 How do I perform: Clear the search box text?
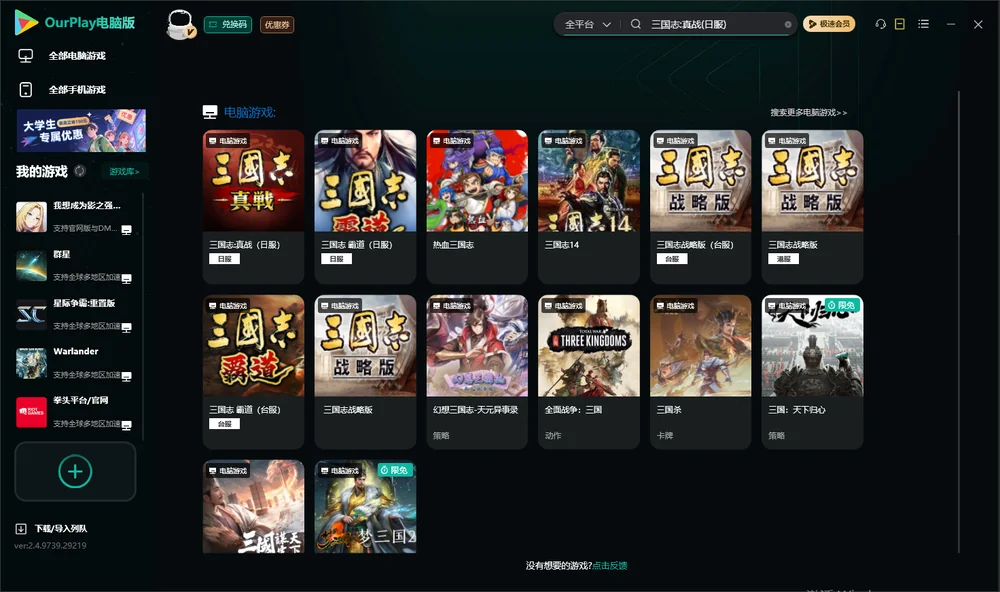click(788, 25)
